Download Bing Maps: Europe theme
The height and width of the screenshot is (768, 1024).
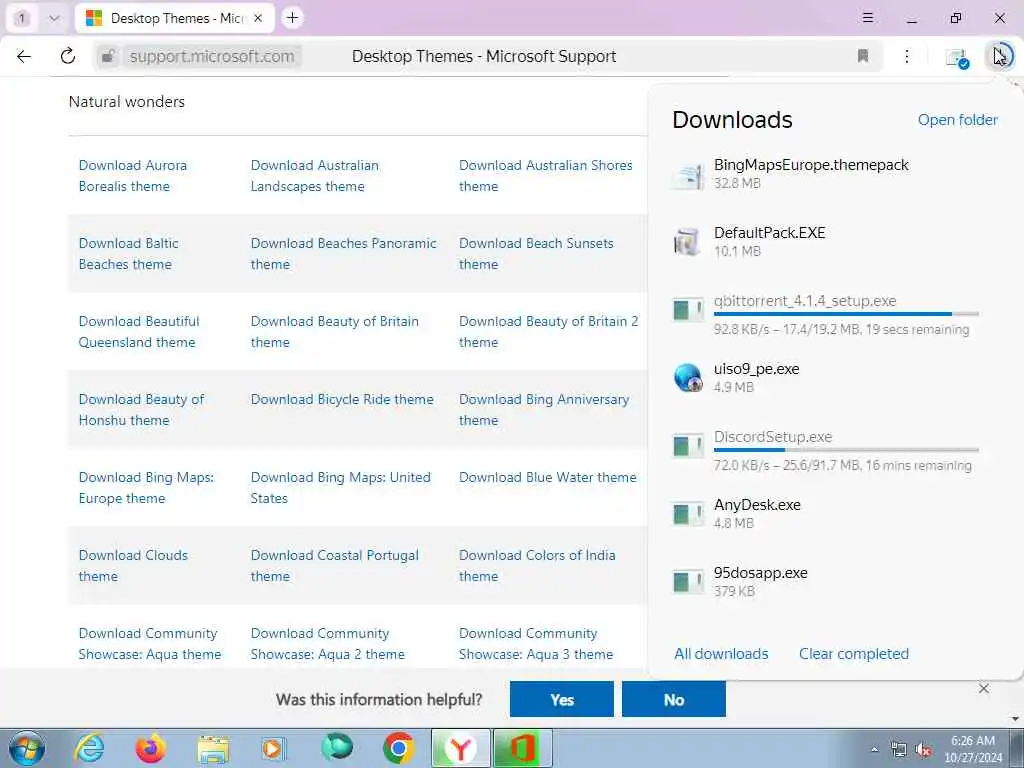point(146,487)
